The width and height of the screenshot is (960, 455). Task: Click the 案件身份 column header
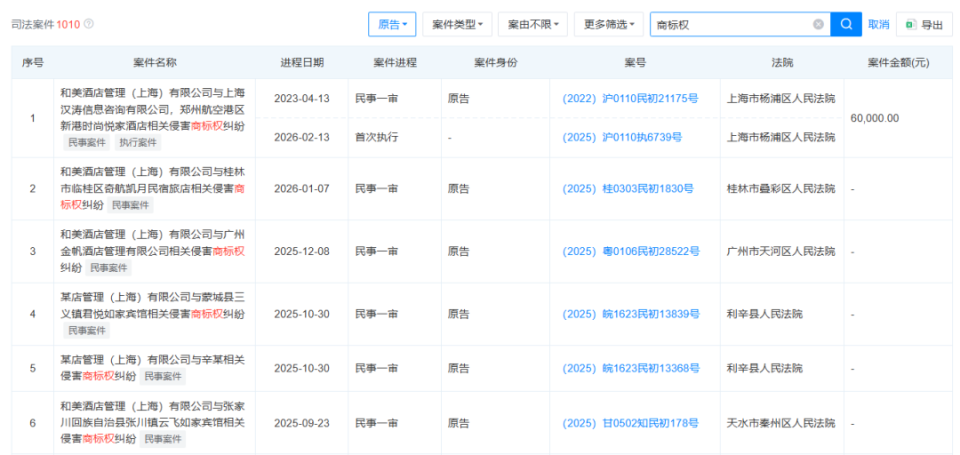(496, 62)
